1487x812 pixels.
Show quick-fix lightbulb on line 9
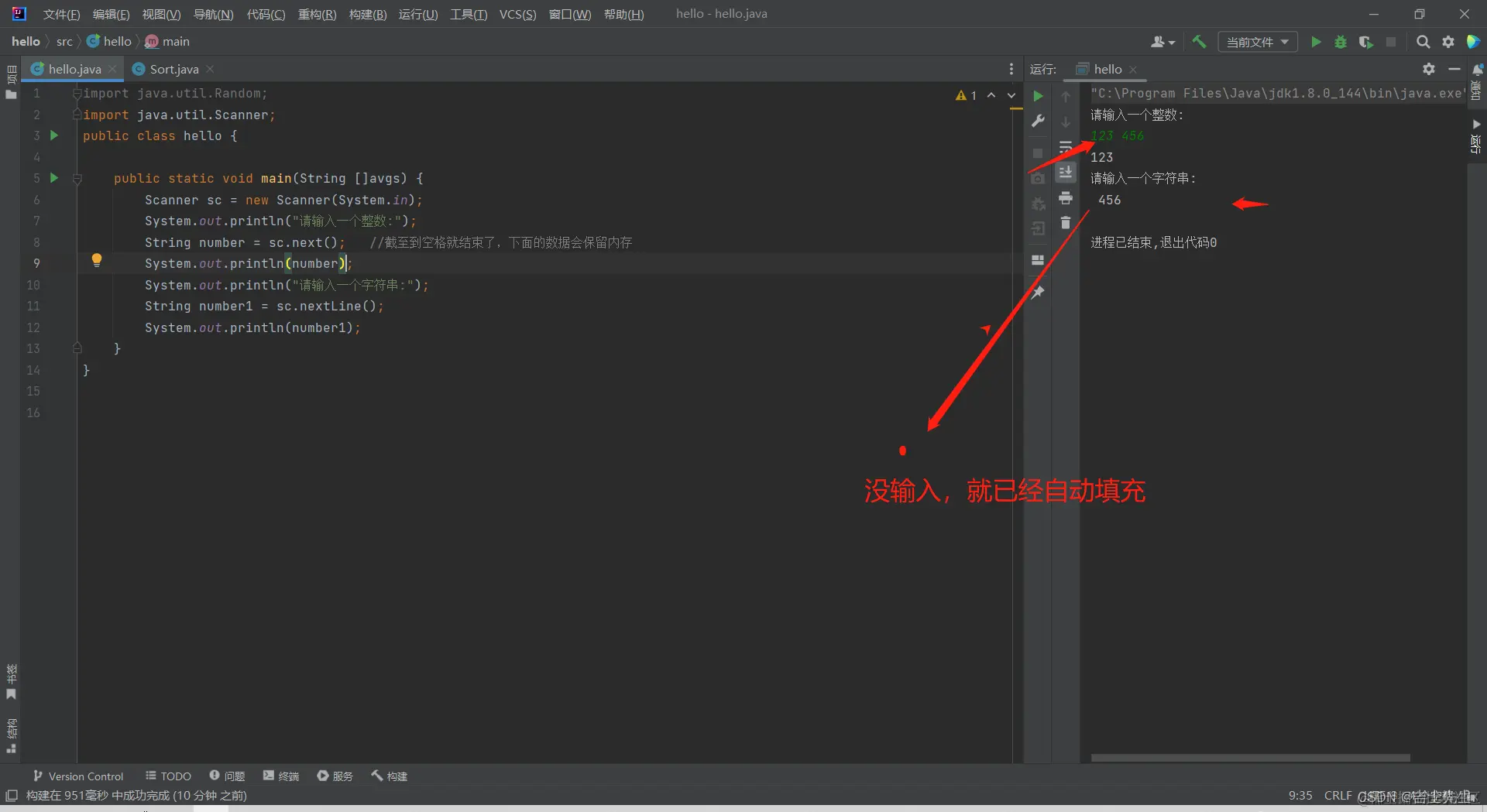[x=97, y=261]
